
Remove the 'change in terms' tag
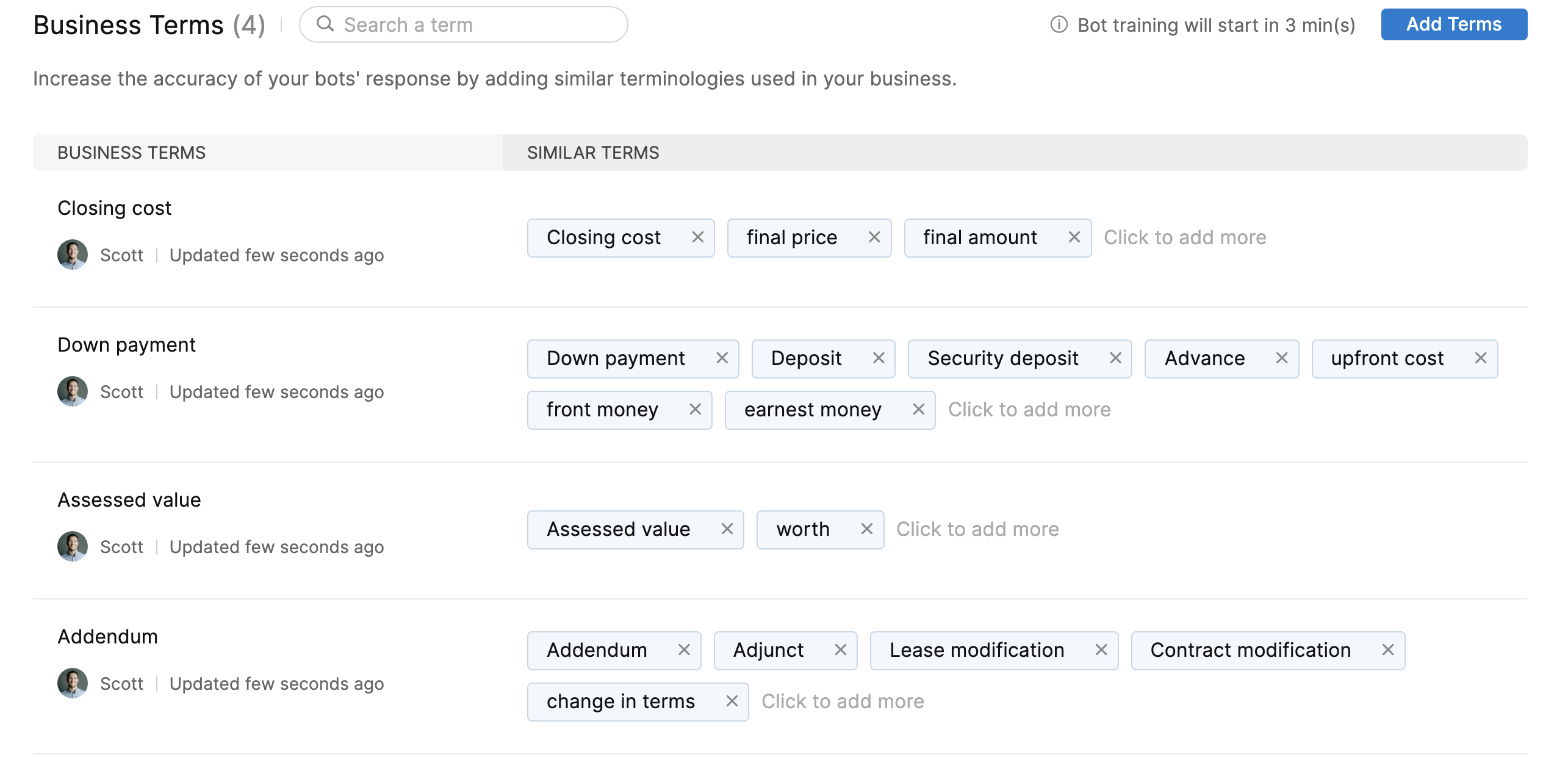click(732, 701)
